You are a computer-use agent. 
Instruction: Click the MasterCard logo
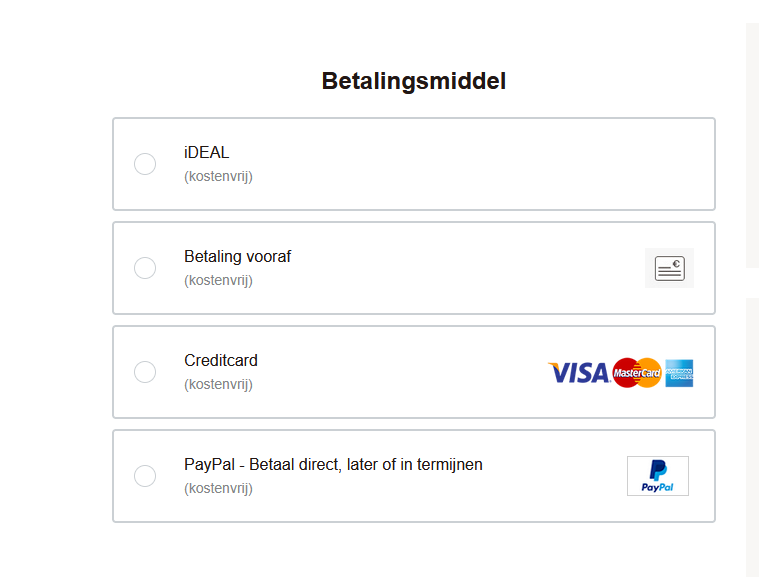(637, 373)
